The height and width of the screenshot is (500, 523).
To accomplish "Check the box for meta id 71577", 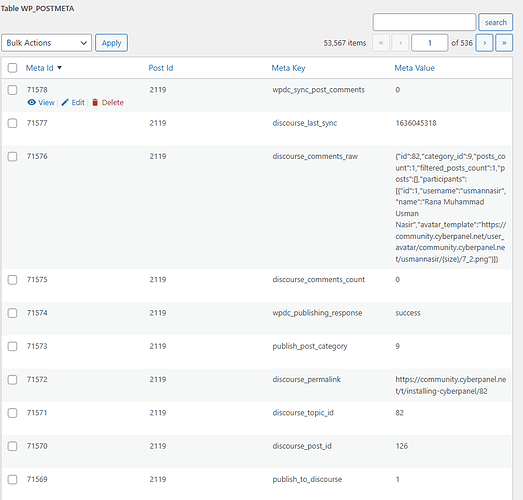I will [x=12, y=123].
